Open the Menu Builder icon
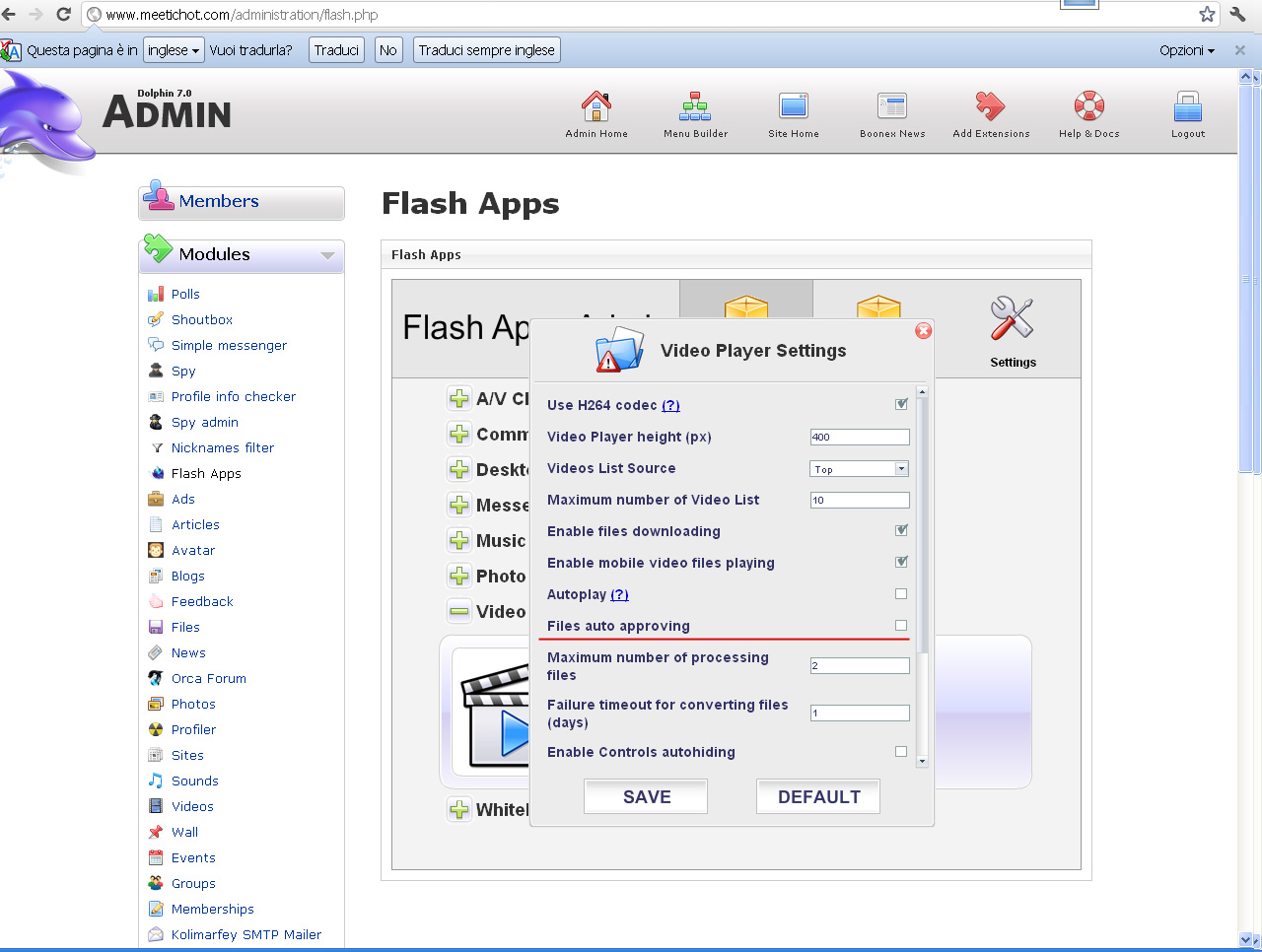Screen dimensions: 1262x952 695,106
